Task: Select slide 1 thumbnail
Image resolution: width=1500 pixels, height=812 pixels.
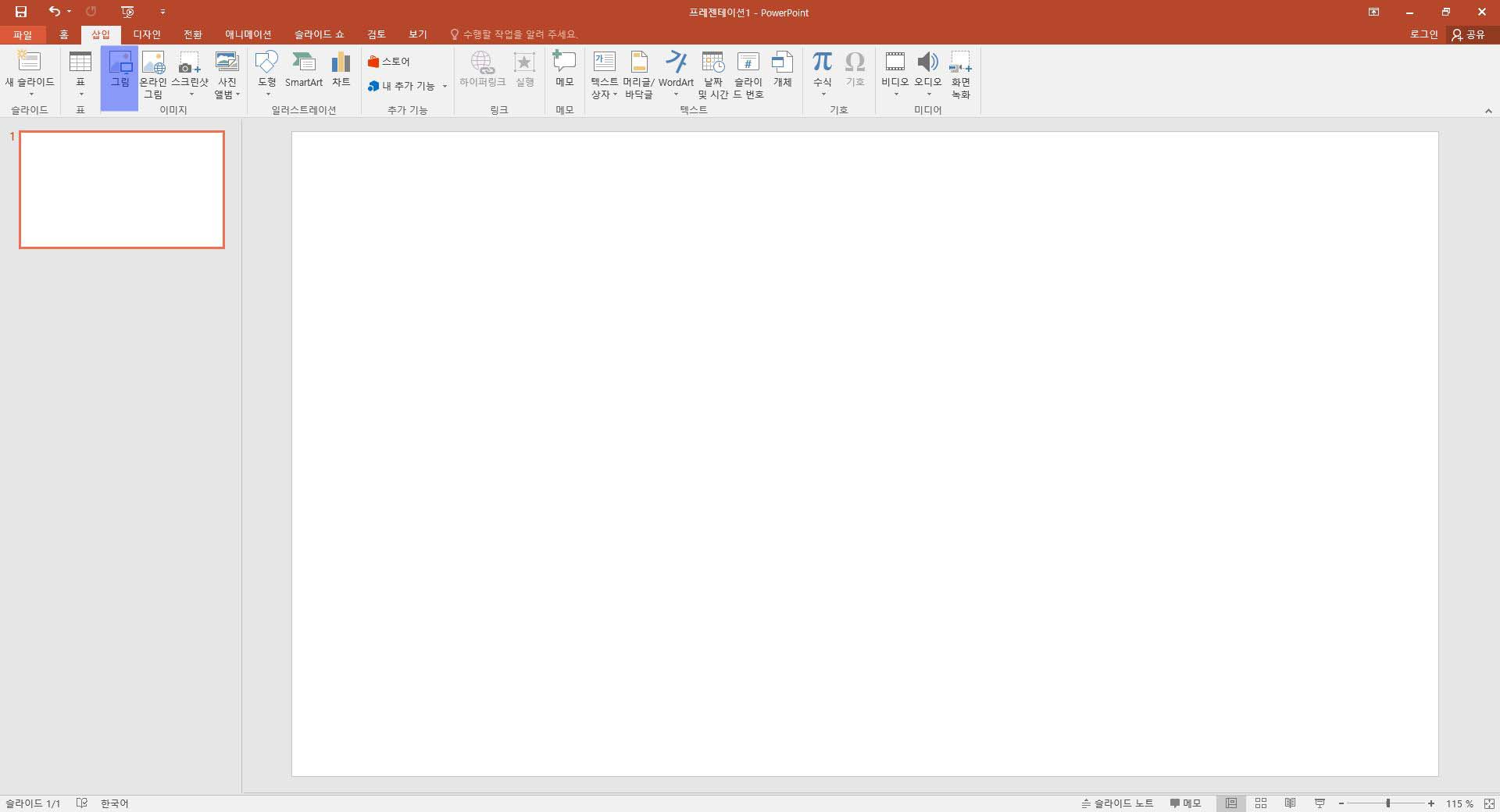Action: [x=122, y=190]
